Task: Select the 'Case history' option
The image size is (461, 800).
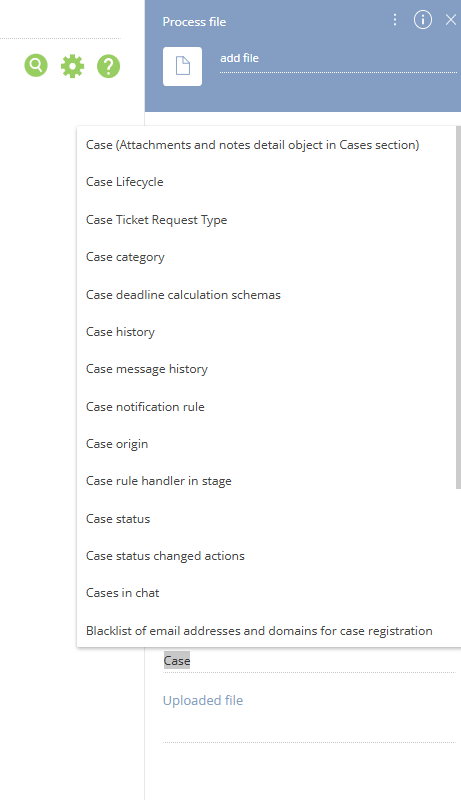Action: pyautogui.click(x=266, y=332)
